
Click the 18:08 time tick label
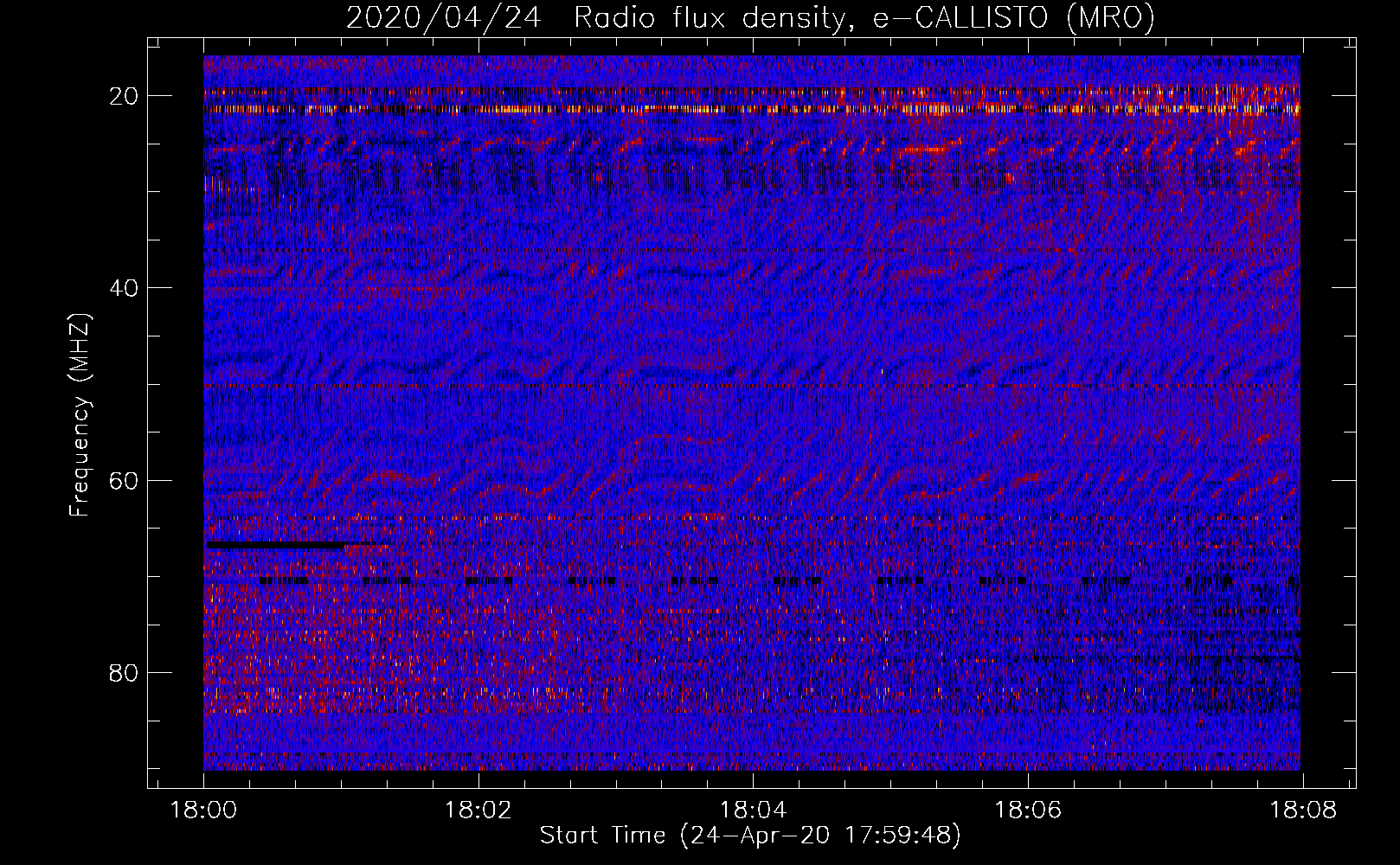(1301, 811)
